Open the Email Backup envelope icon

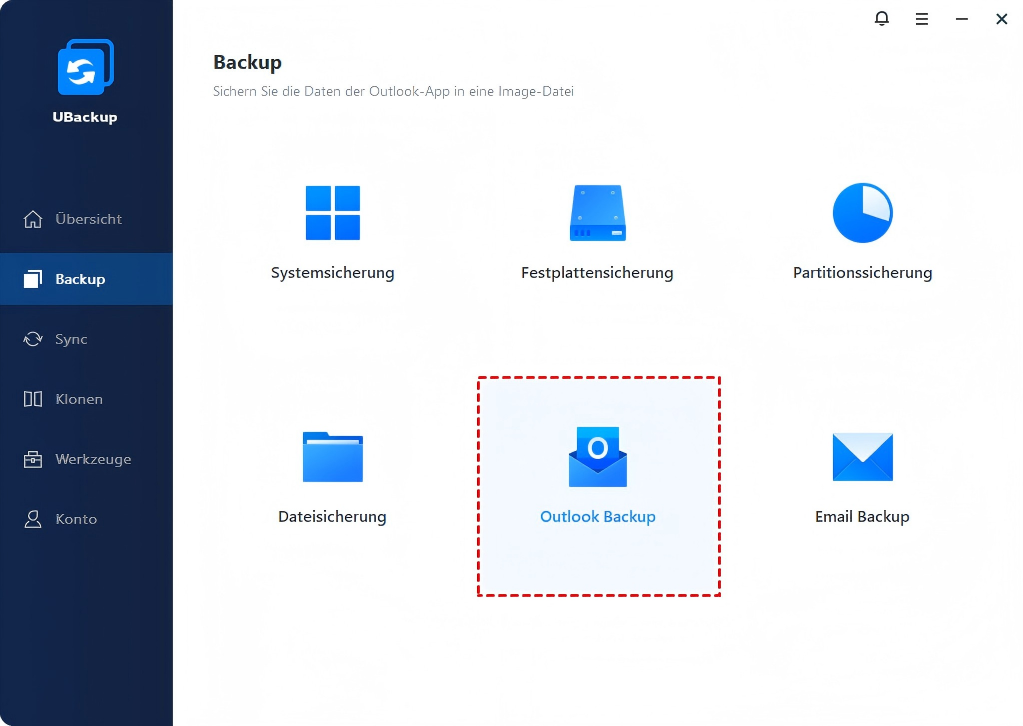tap(862, 457)
